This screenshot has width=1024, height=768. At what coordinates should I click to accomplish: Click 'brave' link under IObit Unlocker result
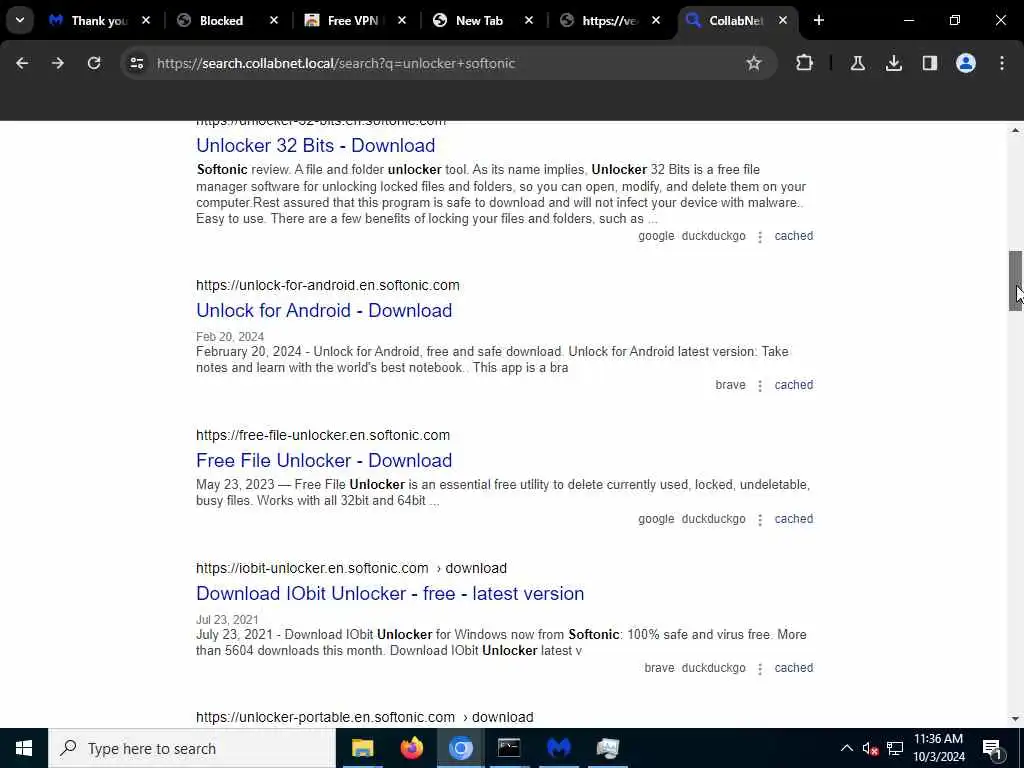(659, 667)
